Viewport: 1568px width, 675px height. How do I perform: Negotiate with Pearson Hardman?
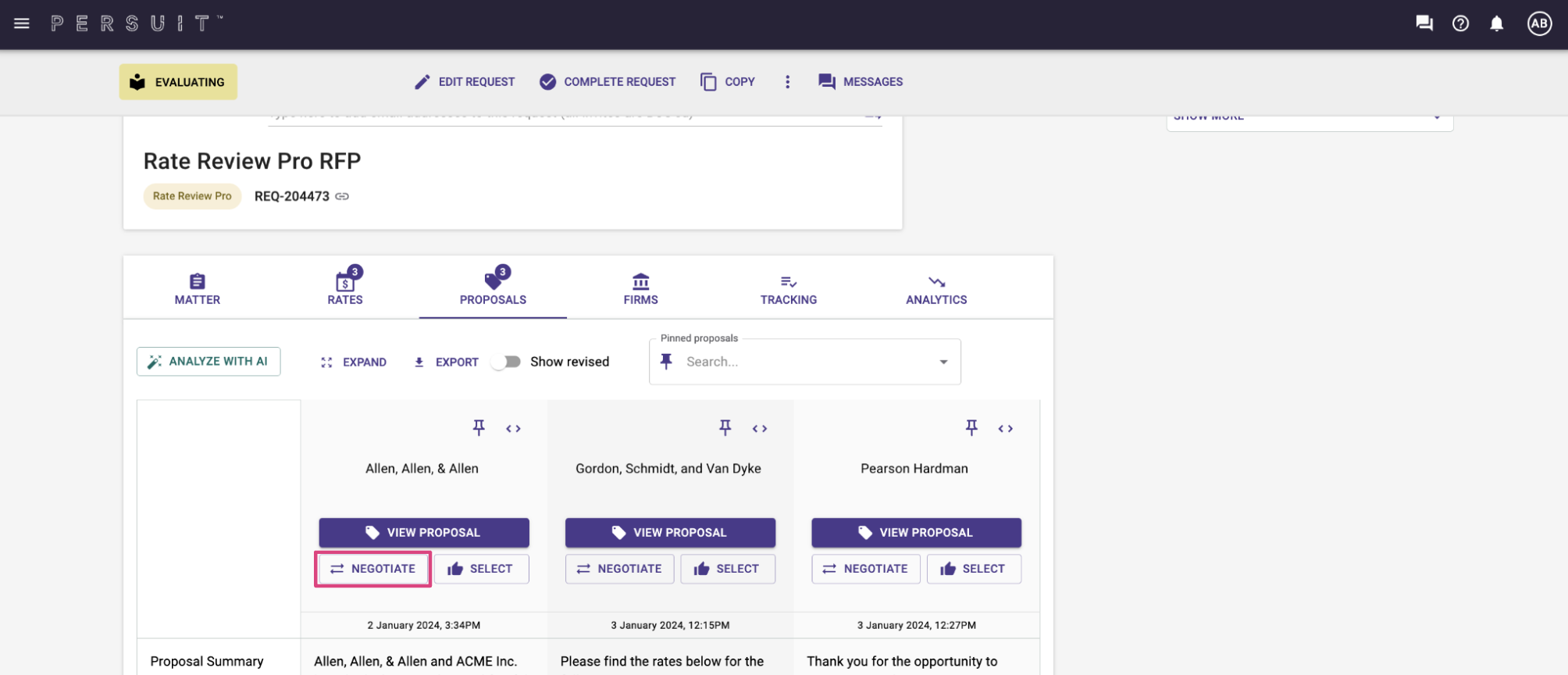pos(866,569)
